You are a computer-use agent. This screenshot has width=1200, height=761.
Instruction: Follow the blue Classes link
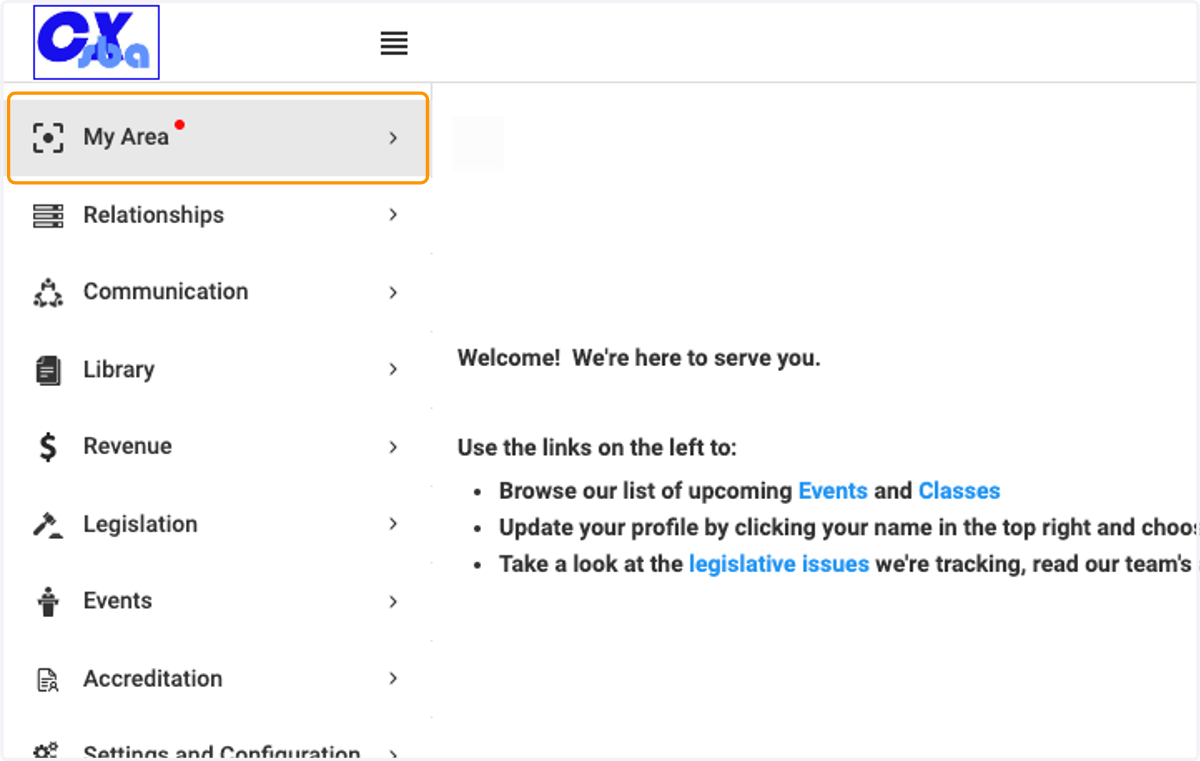(960, 491)
